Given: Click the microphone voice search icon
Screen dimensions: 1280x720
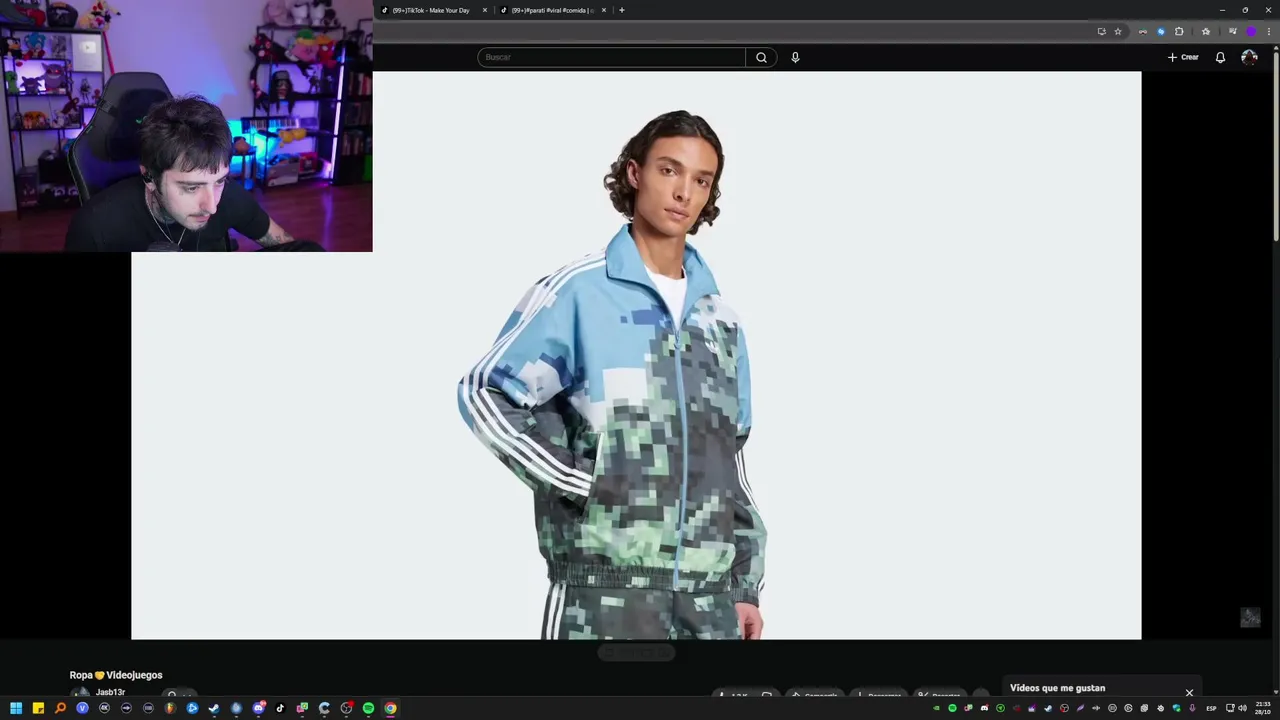Looking at the screenshot, I should coord(795,57).
